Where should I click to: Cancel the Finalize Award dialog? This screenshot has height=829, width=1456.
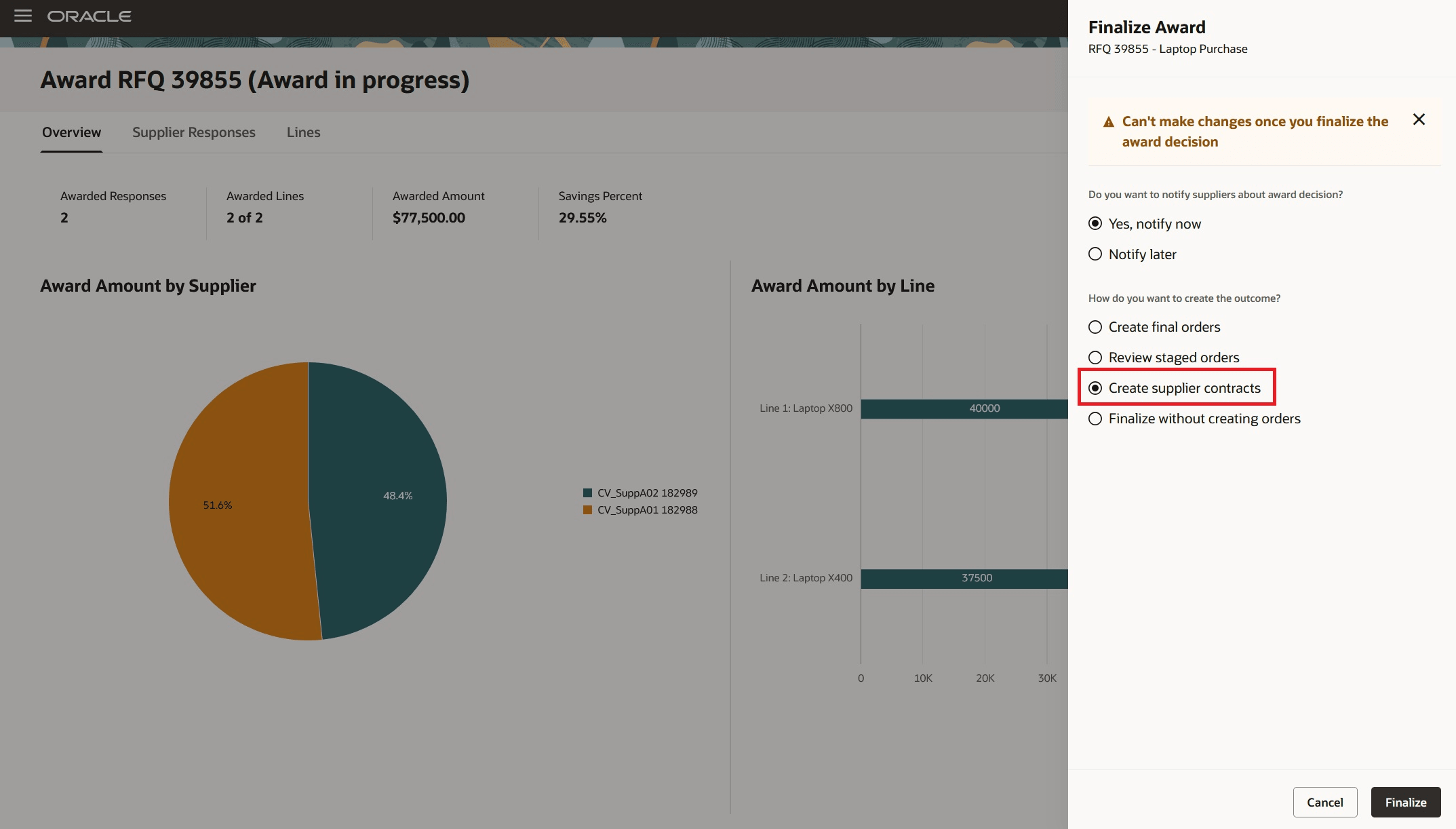pyautogui.click(x=1324, y=802)
